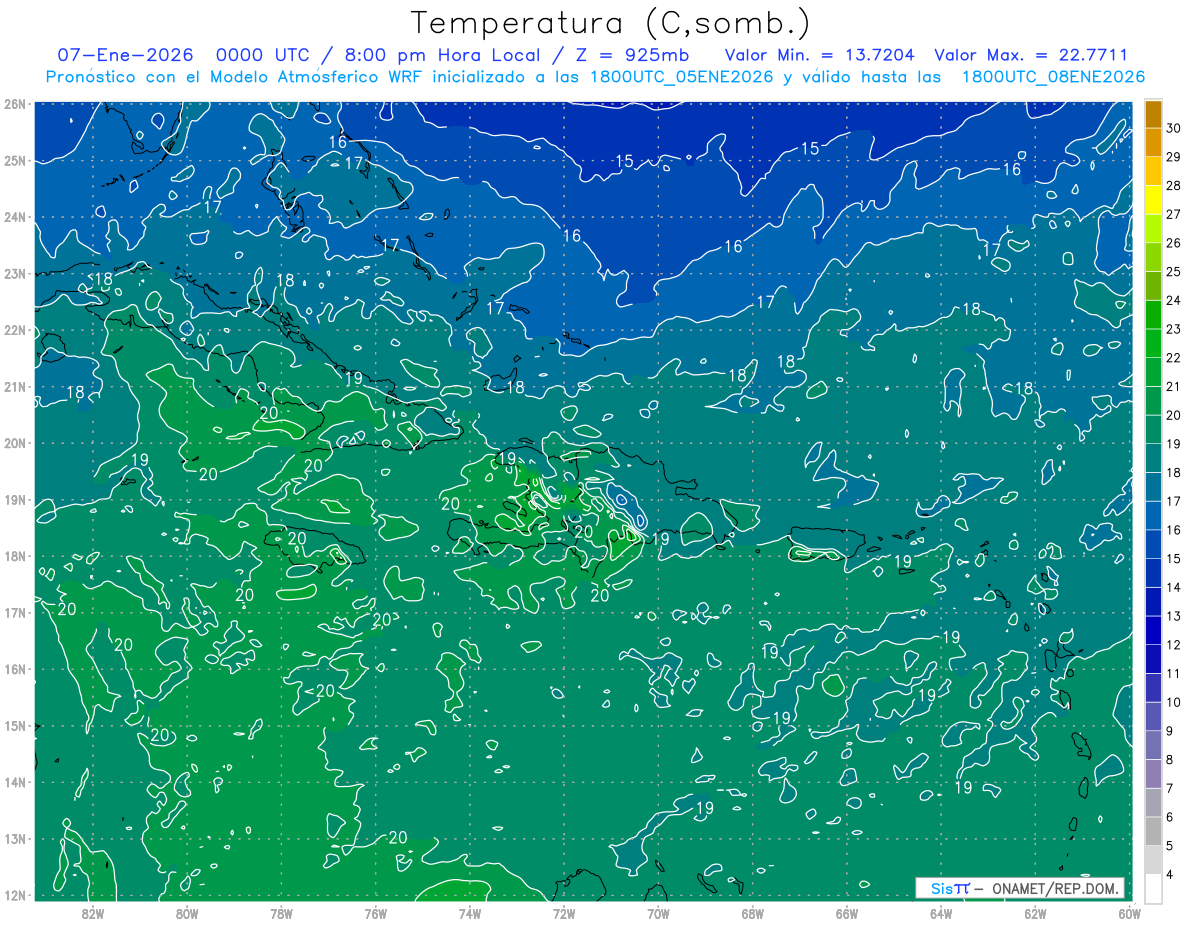Screen dimensions: 1200x927
Task: Click the 'ONAMET/REP.DOM.' credit label
Action: pyautogui.click(x=1055, y=888)
